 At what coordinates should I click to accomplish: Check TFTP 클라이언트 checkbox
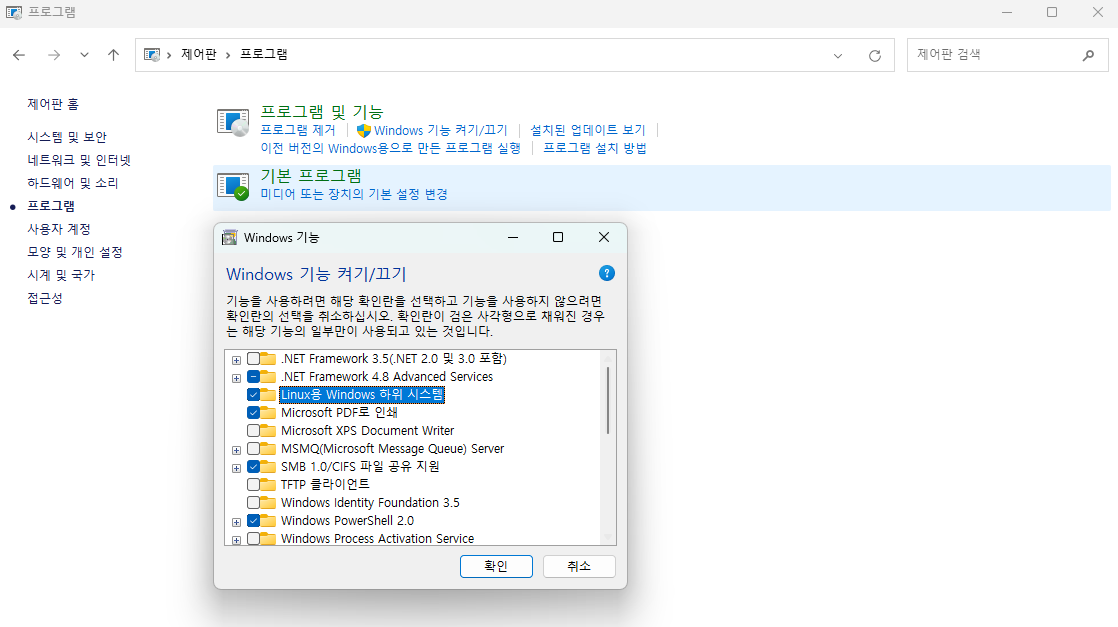(x=253, y=484)
